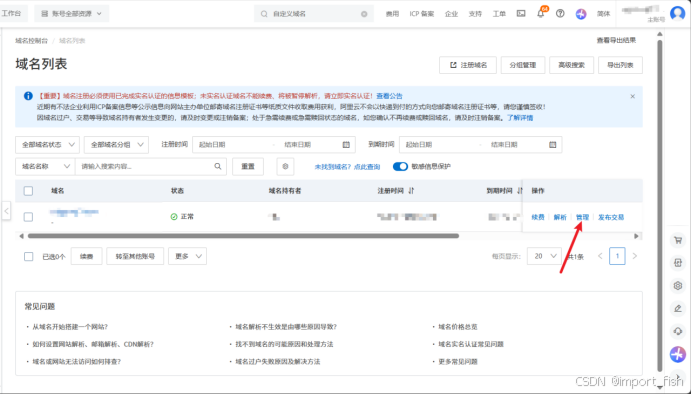The height and width of the screenshot is (395, 691).
Task: Click the Reset button
Action: (x=248, y=166)
